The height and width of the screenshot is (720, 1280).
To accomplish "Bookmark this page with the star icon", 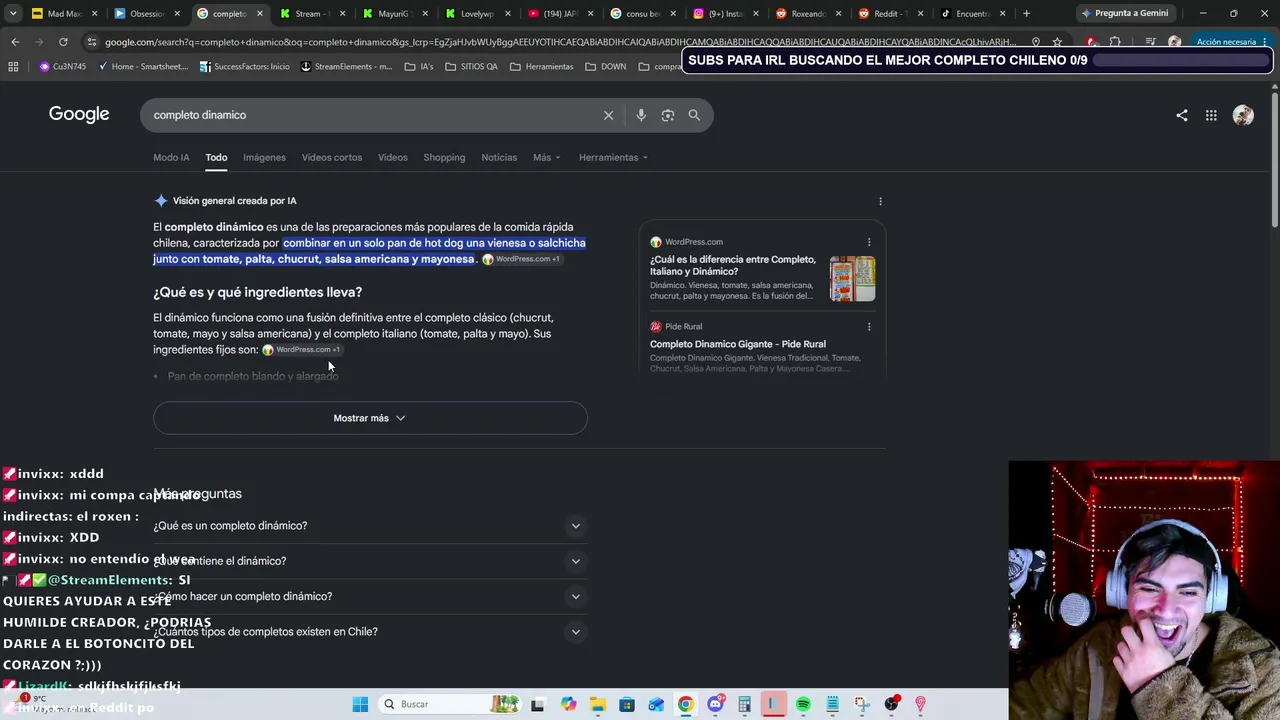I will [1057, 42].
